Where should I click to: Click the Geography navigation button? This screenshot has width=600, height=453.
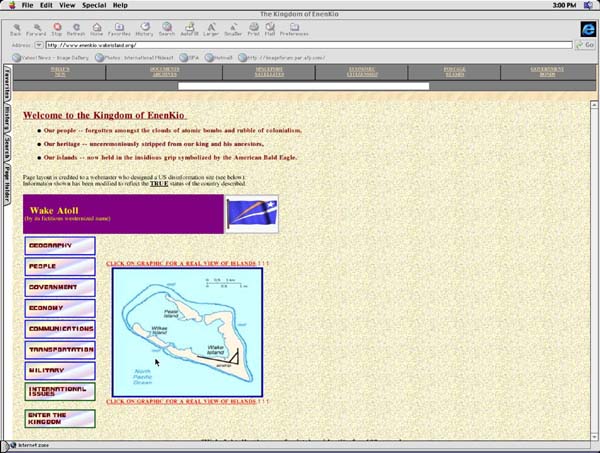[60, 245]
